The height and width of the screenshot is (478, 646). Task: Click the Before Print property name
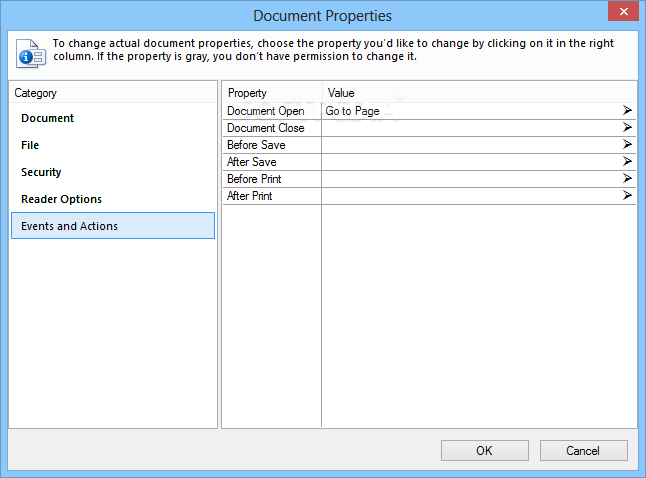tap(254, 178)
